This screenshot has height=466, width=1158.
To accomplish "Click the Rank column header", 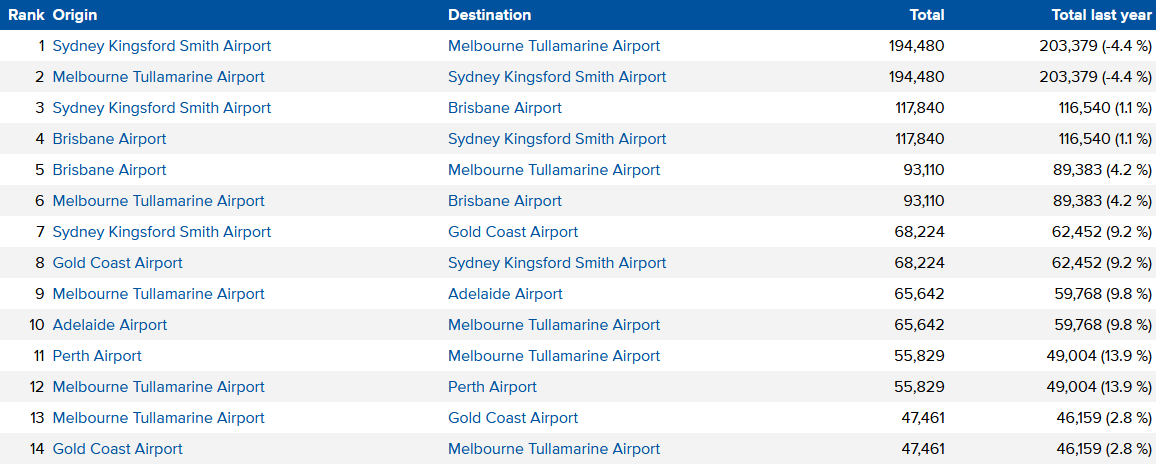I will [x=27, y=15].
